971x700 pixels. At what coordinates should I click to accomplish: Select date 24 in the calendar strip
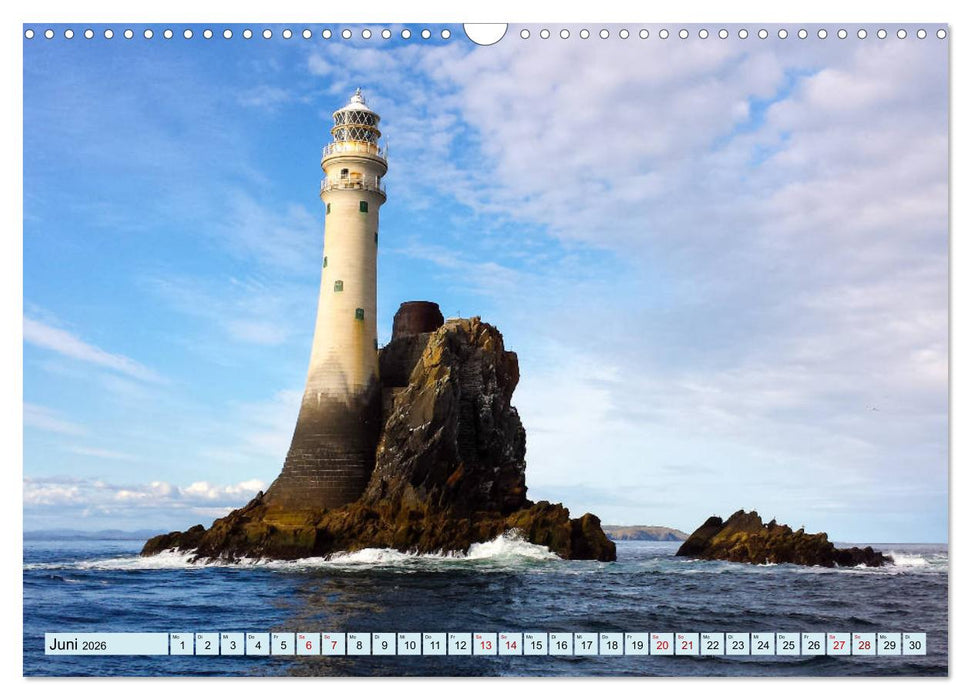tap(762, 644)
